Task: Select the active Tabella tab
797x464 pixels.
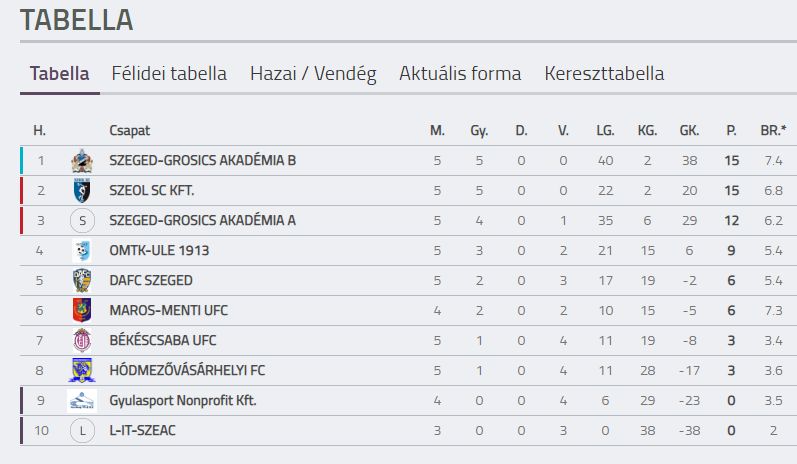Action: point(60,74)
